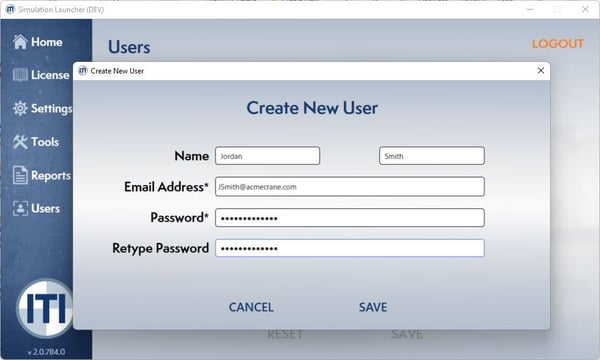Screen dimensions: 600x360
Task: Click the Users page heading
Action: (129, 47)
